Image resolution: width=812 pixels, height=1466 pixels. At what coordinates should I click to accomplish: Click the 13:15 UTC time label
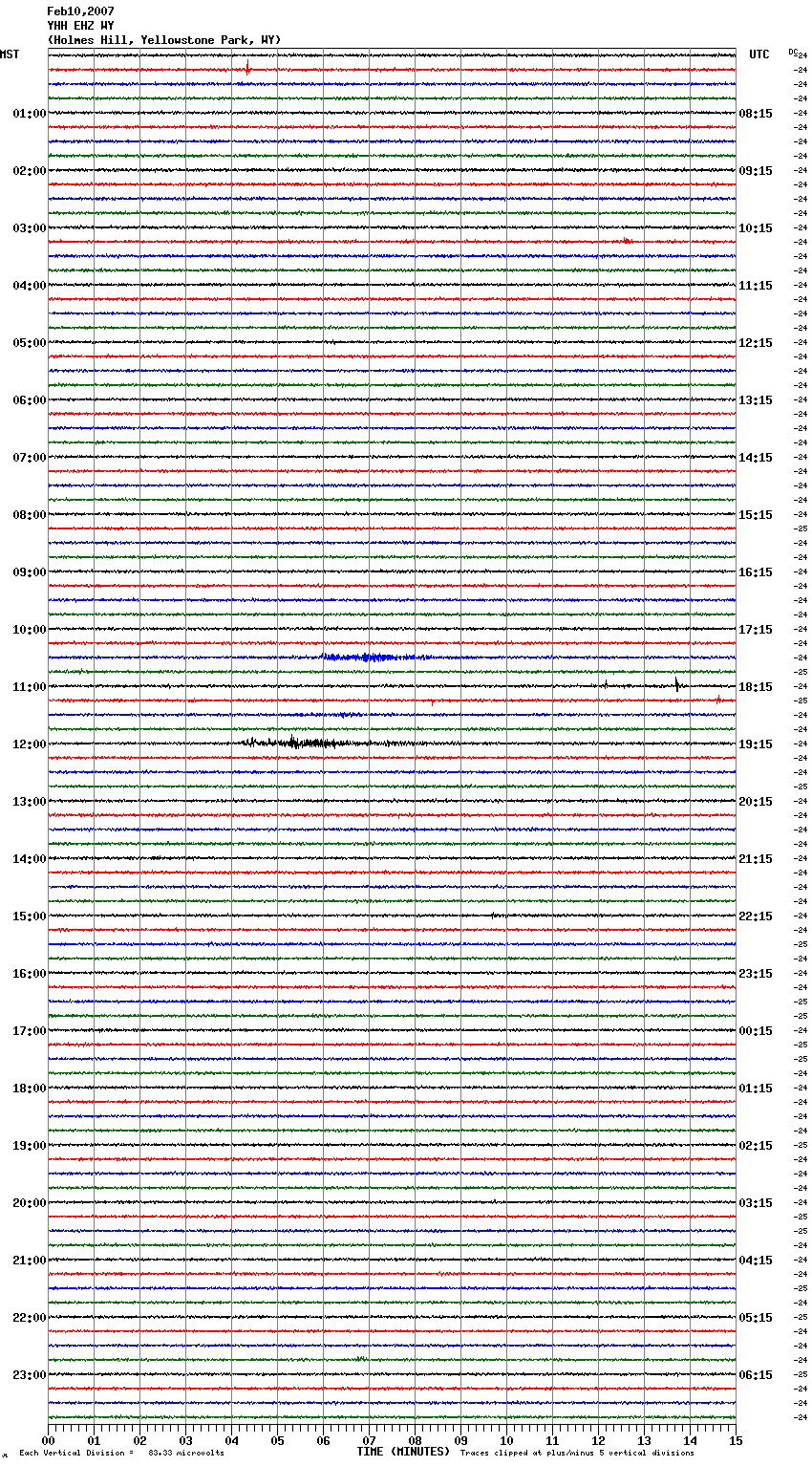pyautogui.click(x=756, y=400)
